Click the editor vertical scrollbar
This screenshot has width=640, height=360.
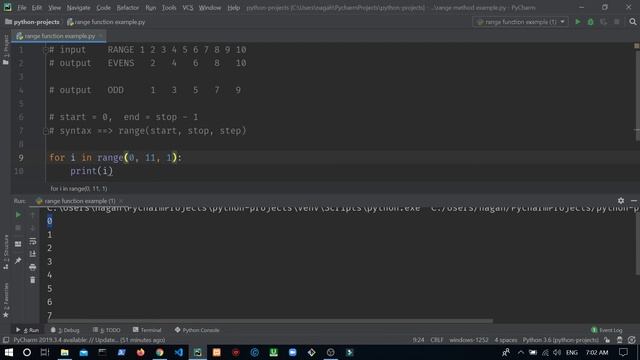pyautogui.click(x=637, y=96)
